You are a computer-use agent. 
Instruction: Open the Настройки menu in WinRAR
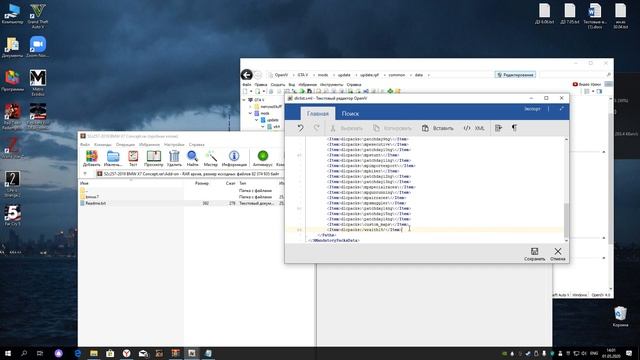pyautogui.click(x=174, y=144)
